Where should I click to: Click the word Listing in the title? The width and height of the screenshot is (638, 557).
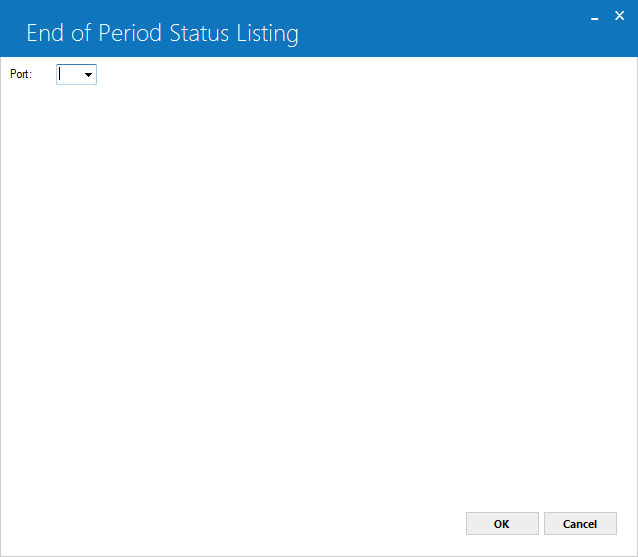point(267,34)
